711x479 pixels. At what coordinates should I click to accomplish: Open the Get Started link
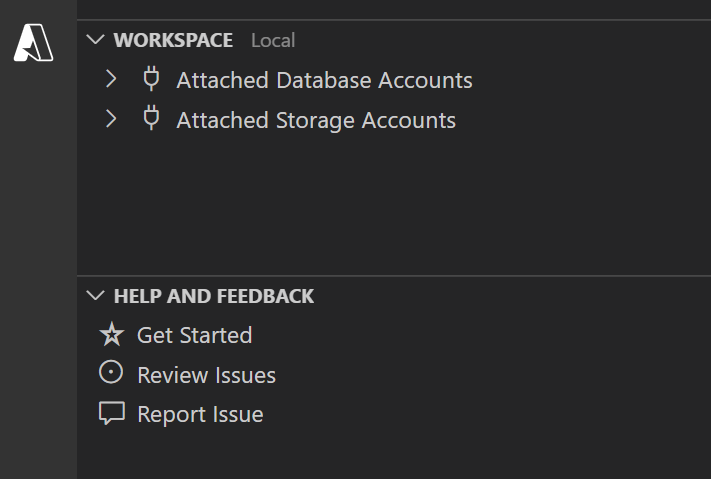[194, 335]
